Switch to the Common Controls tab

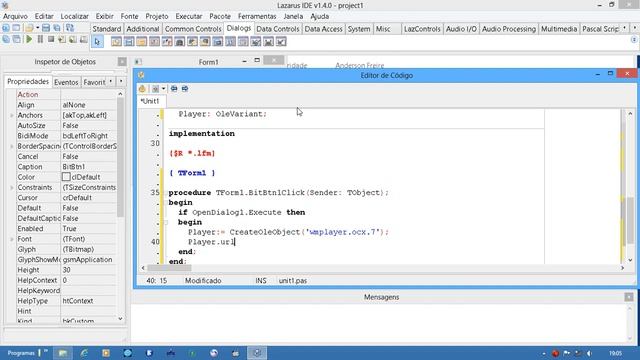[193, 29]
